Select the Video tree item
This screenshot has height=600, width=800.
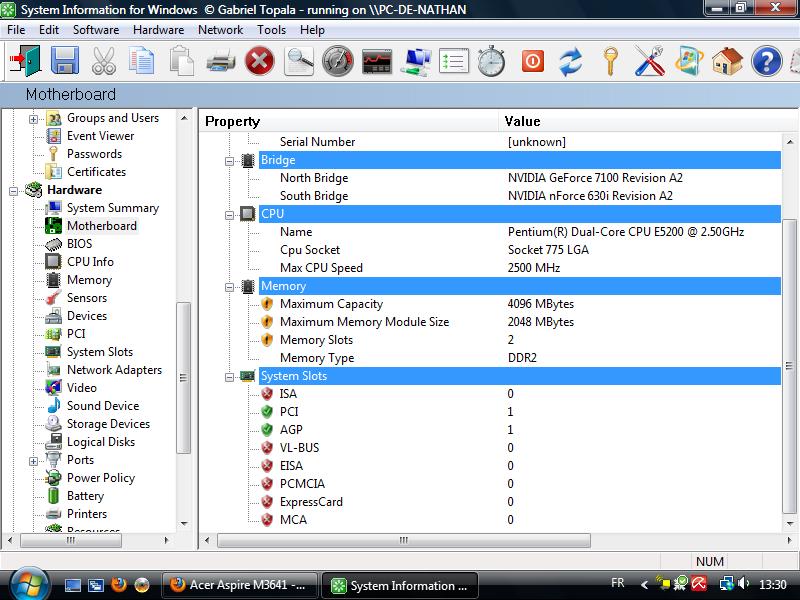coord(82,388)
